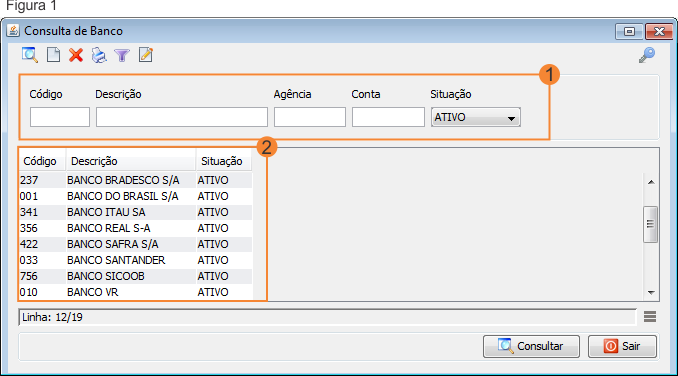
Task: Focus the Conta input field
Action: click(388, 117)
